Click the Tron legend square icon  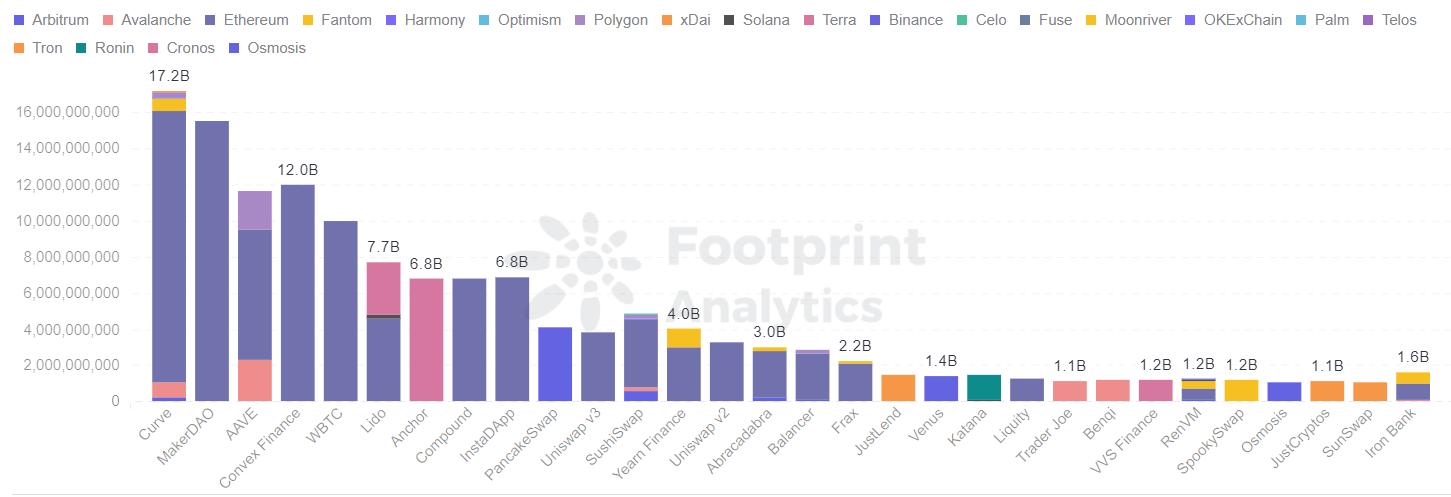[20, 48]
